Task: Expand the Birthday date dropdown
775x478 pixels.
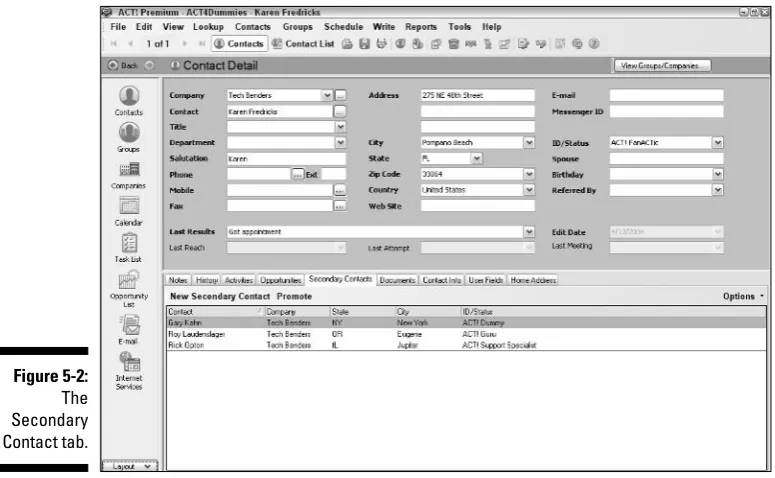Action: pyautogui.click(x=718, y=174)
